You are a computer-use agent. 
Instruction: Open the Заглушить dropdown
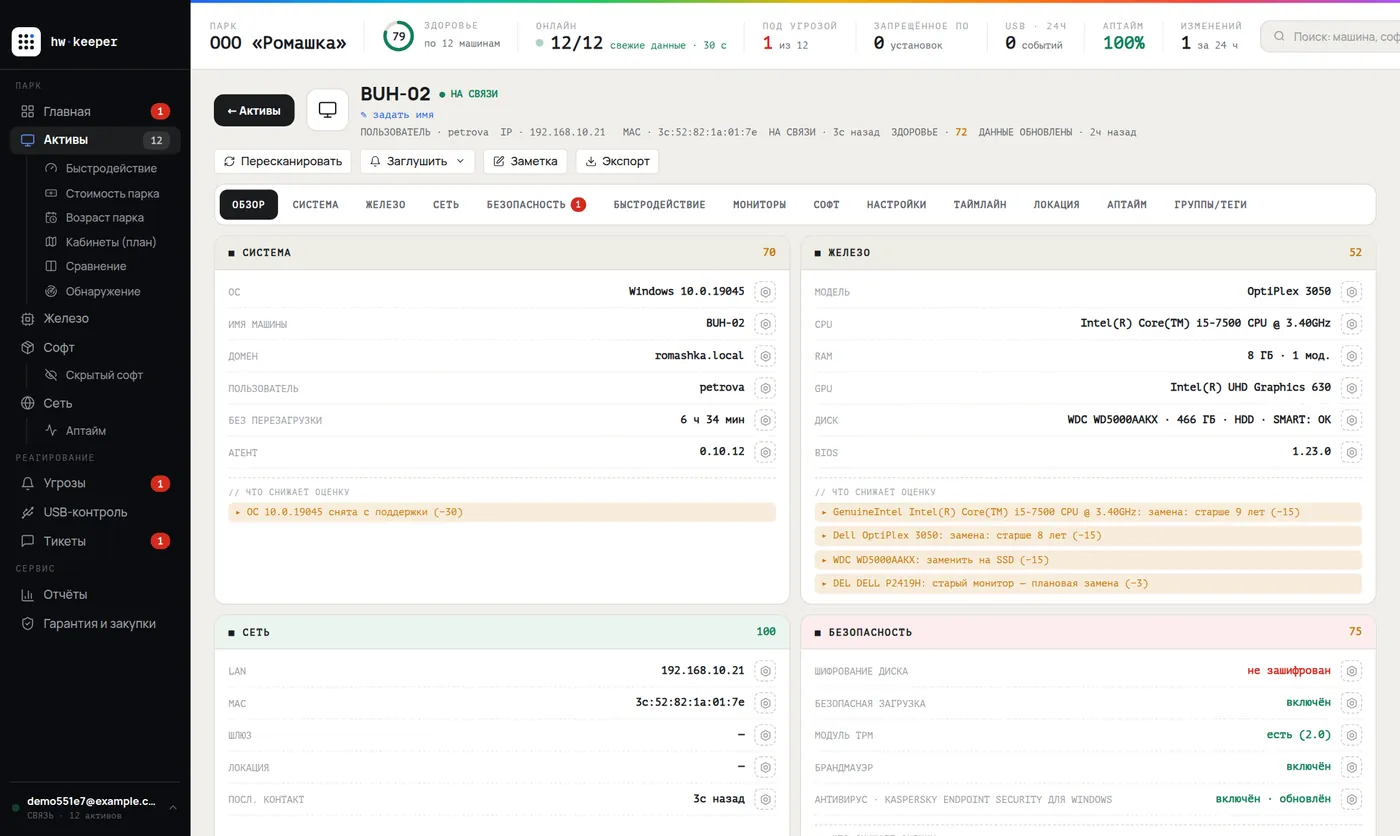click(x=418, y=161)
